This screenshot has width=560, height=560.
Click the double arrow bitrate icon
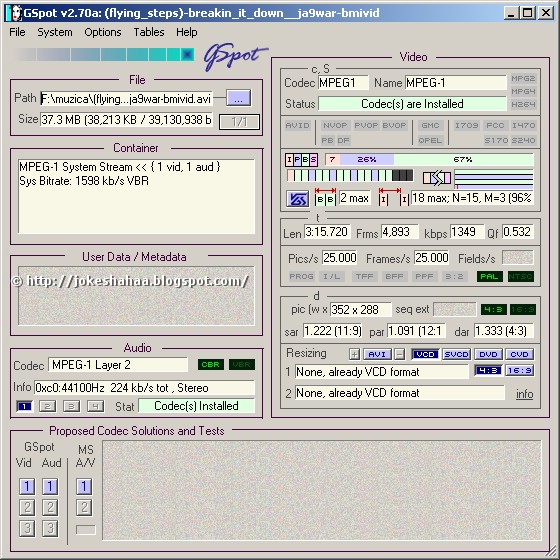point(436,178)
